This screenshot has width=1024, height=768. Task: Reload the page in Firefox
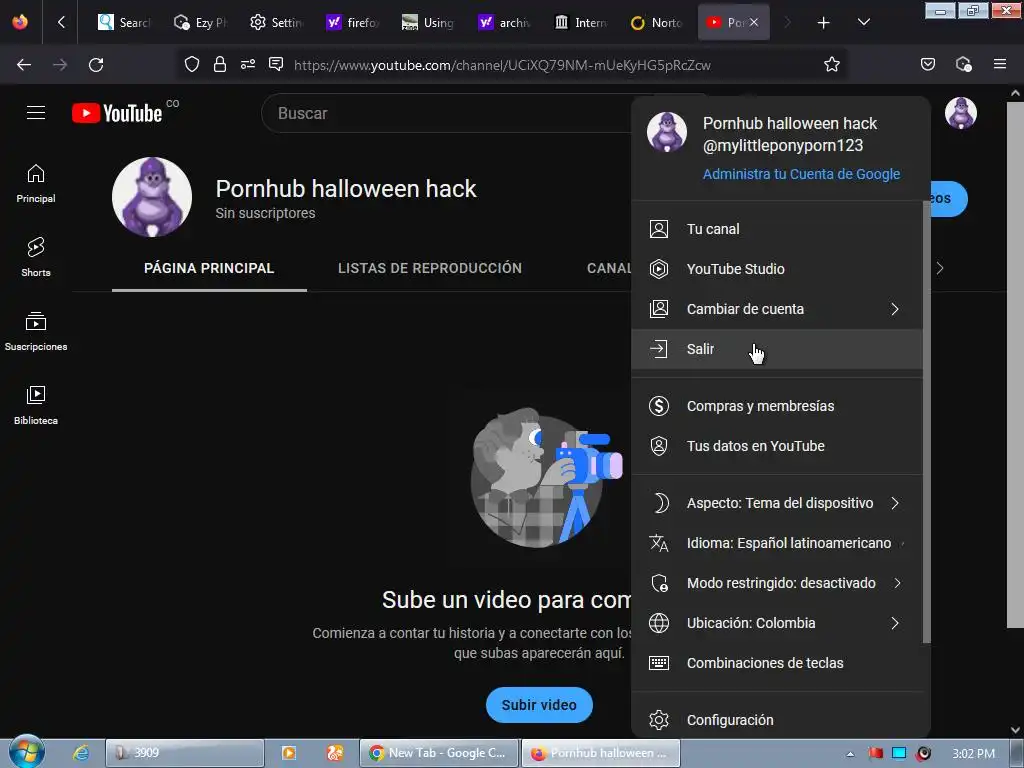click(x=96, y=65)
